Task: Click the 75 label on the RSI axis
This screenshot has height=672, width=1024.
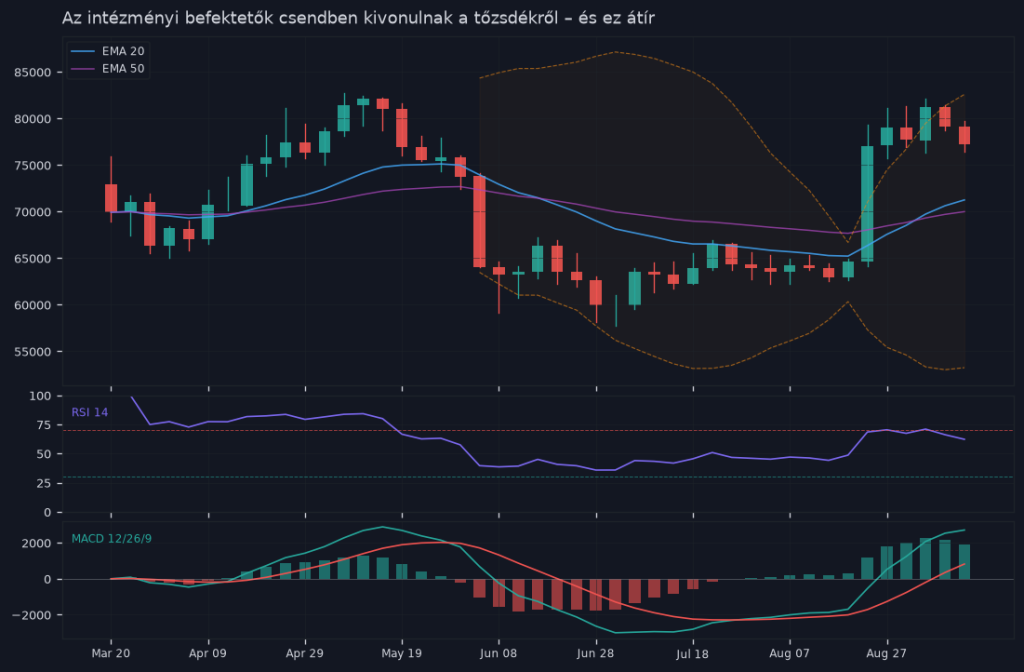Action: coord(44,425)
